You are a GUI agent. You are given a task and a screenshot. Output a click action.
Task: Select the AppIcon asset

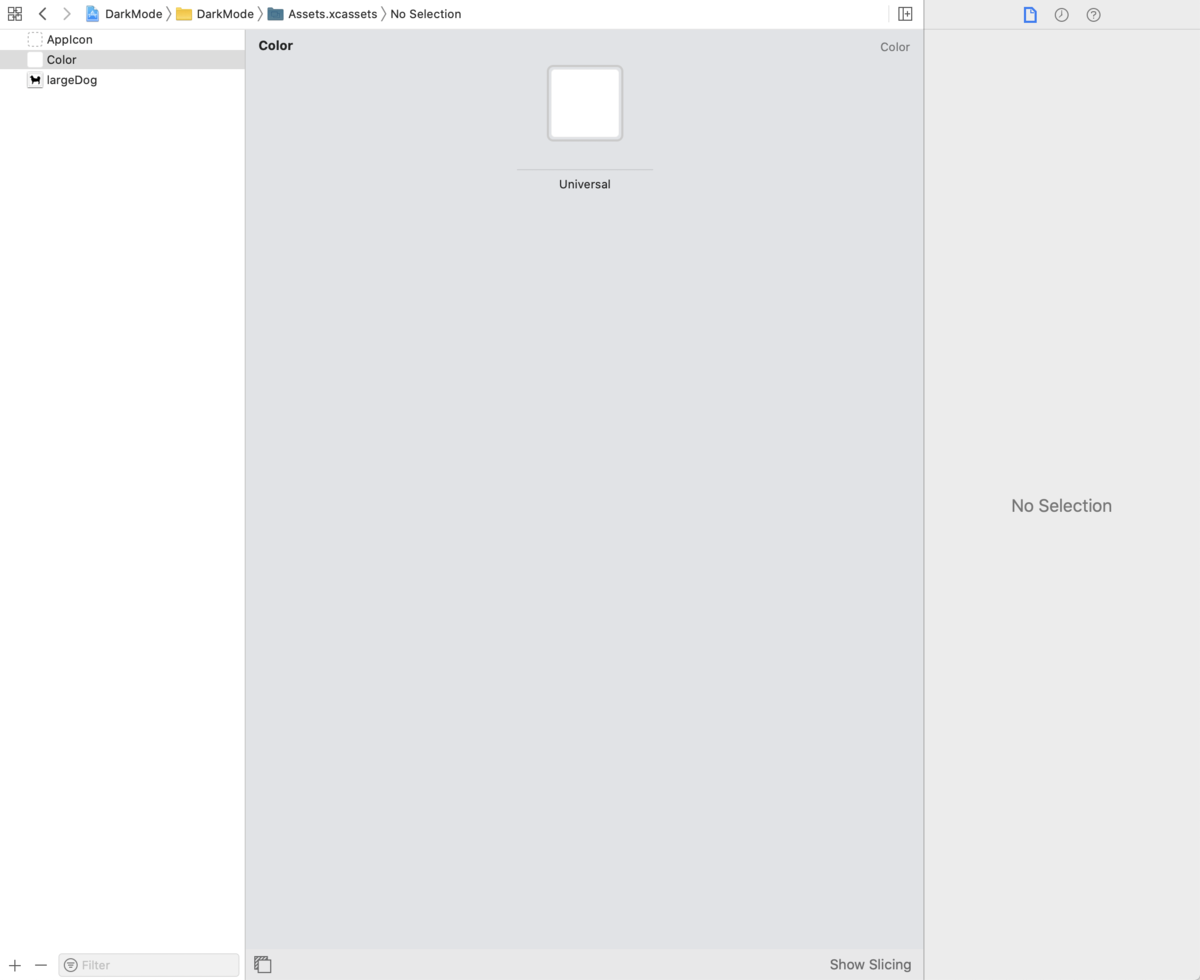pyautogui.click(x=122, y=40)
